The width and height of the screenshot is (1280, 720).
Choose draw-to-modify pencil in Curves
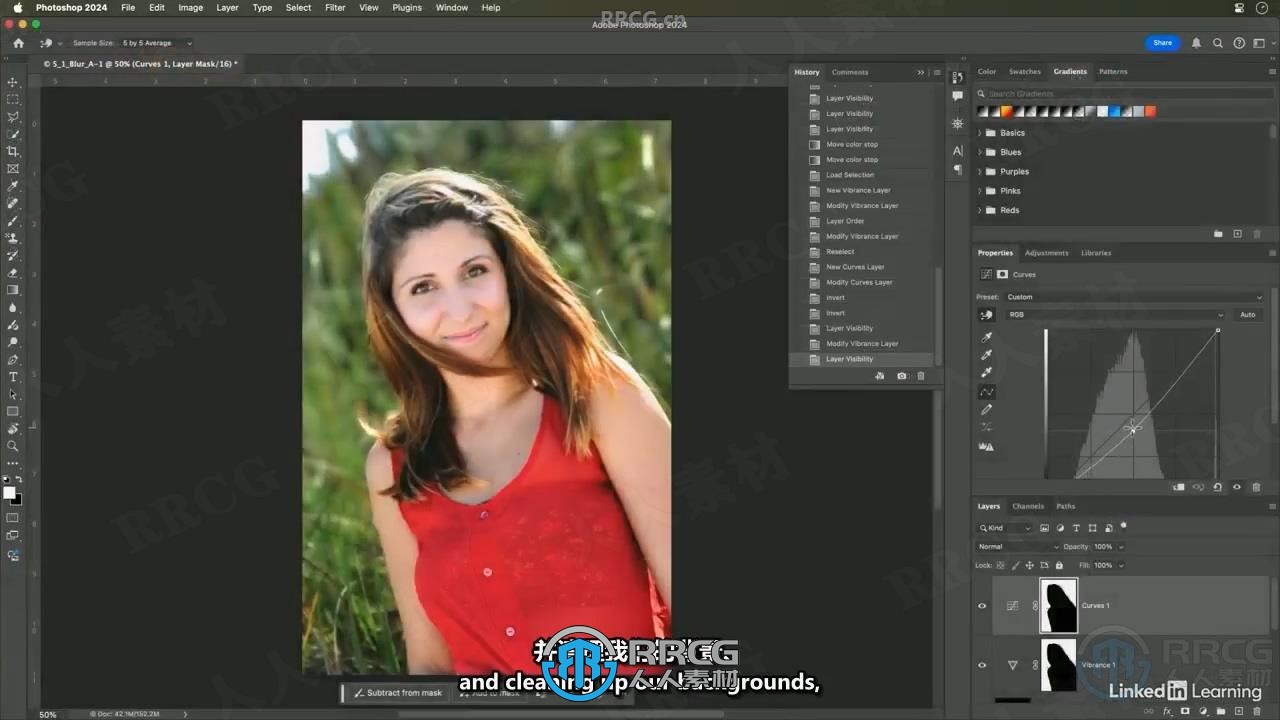[987, 410]
